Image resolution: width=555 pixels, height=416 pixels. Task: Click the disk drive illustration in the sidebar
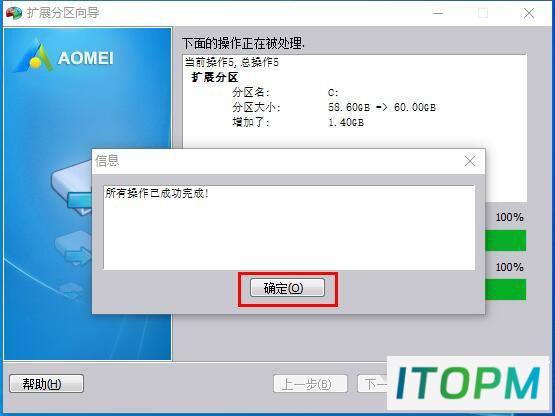(x=72, y=188)
